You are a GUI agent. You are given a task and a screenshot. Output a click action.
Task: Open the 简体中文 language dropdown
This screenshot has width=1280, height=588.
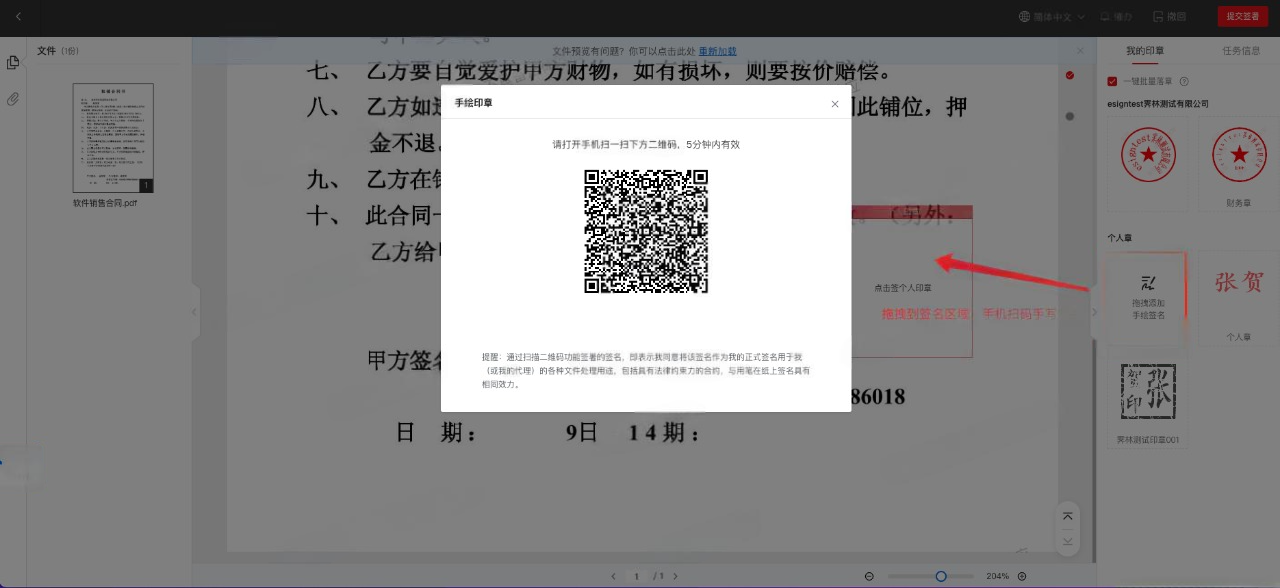coord(1052,17)
